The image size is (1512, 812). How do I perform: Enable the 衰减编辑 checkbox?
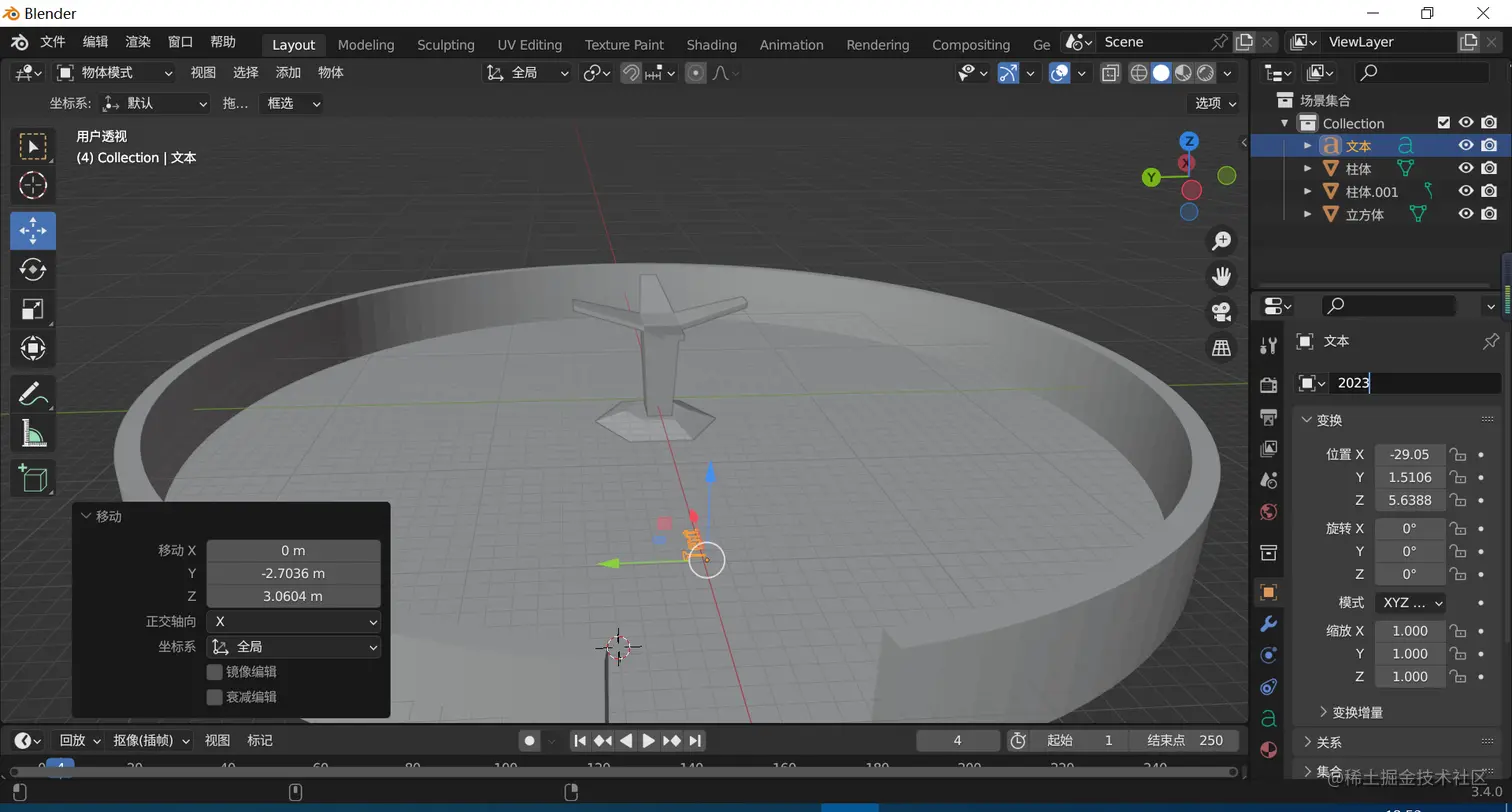(x=214, y=697)
